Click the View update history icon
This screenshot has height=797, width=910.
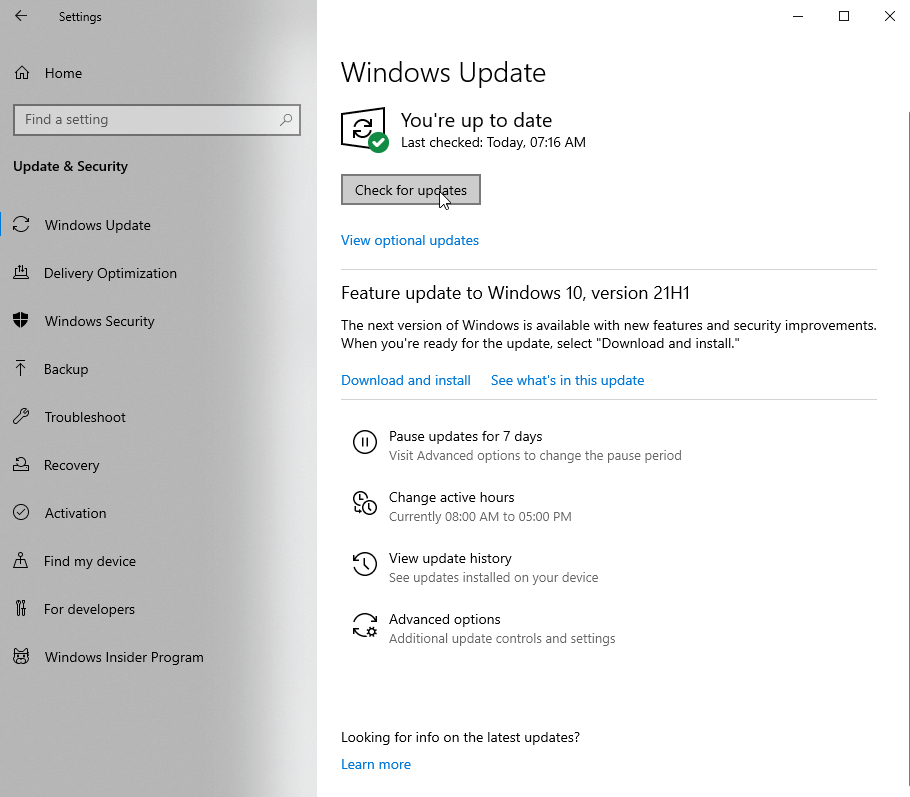pos(365,564)
